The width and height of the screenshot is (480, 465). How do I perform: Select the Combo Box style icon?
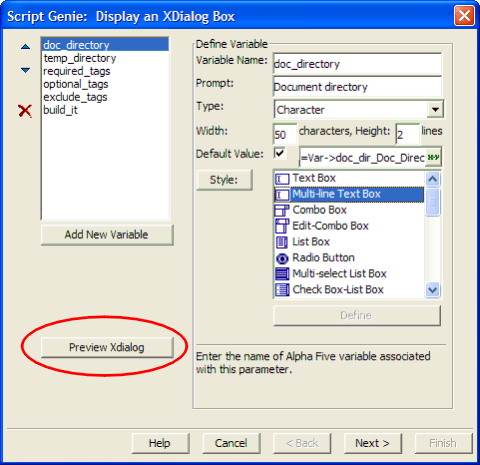pyautogui.click(x=282, y=210)
